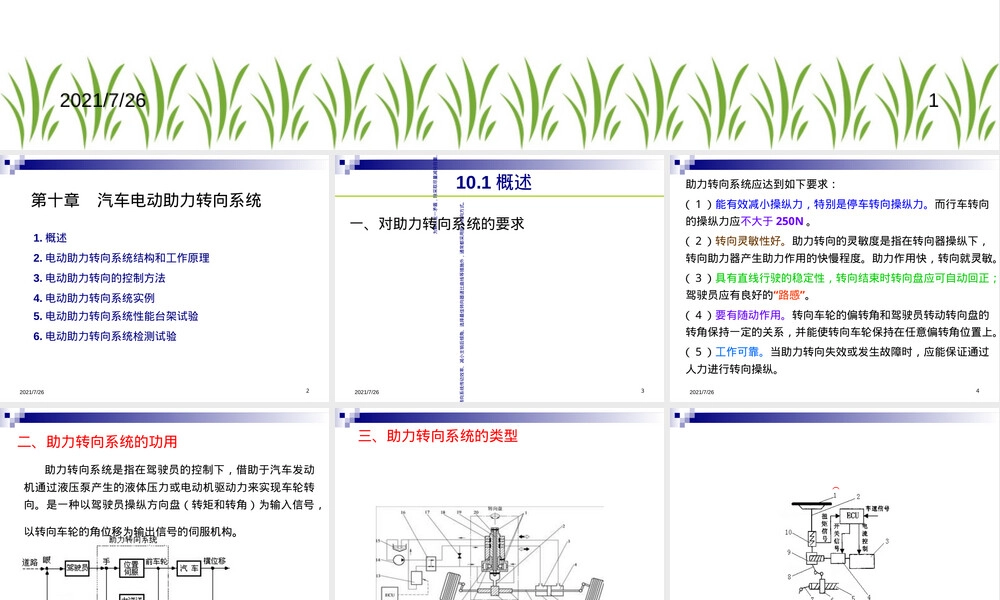Click outline item 5. 电动助力转向系统性能台架试验
This screenshot has width=1000, height=600.
coord(115,316)
